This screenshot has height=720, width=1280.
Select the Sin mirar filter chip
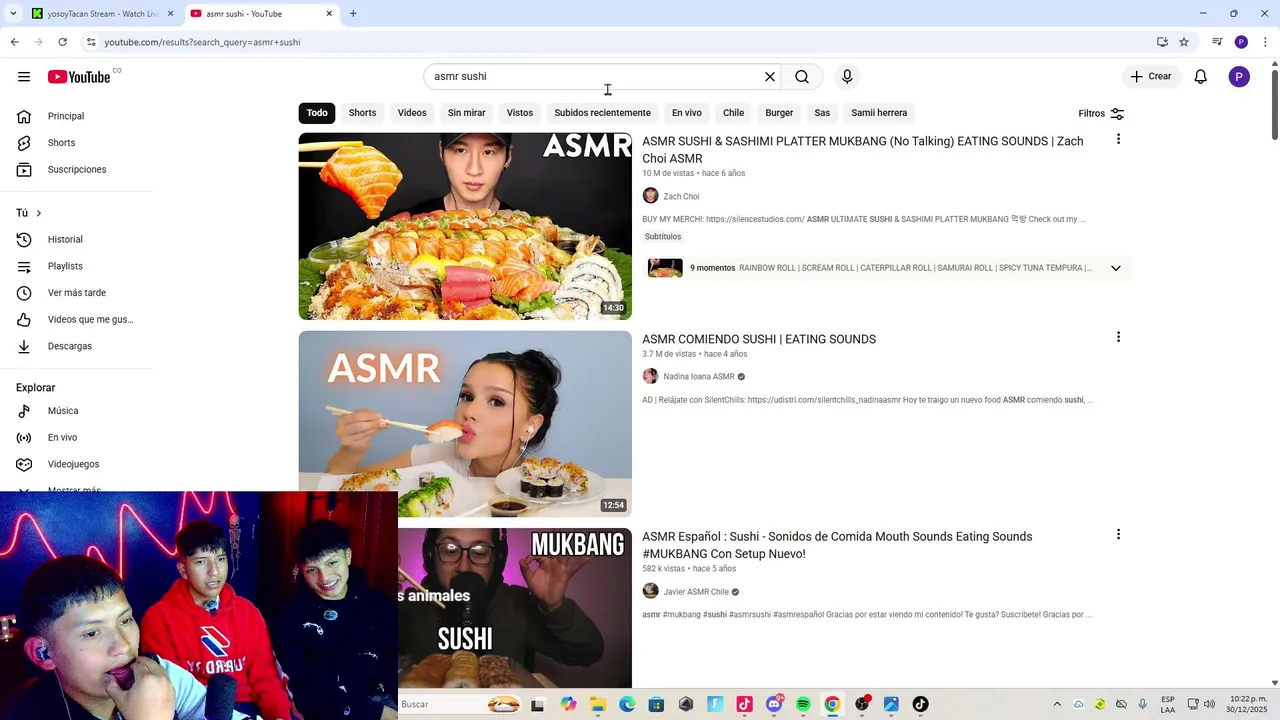click(466, 113)
